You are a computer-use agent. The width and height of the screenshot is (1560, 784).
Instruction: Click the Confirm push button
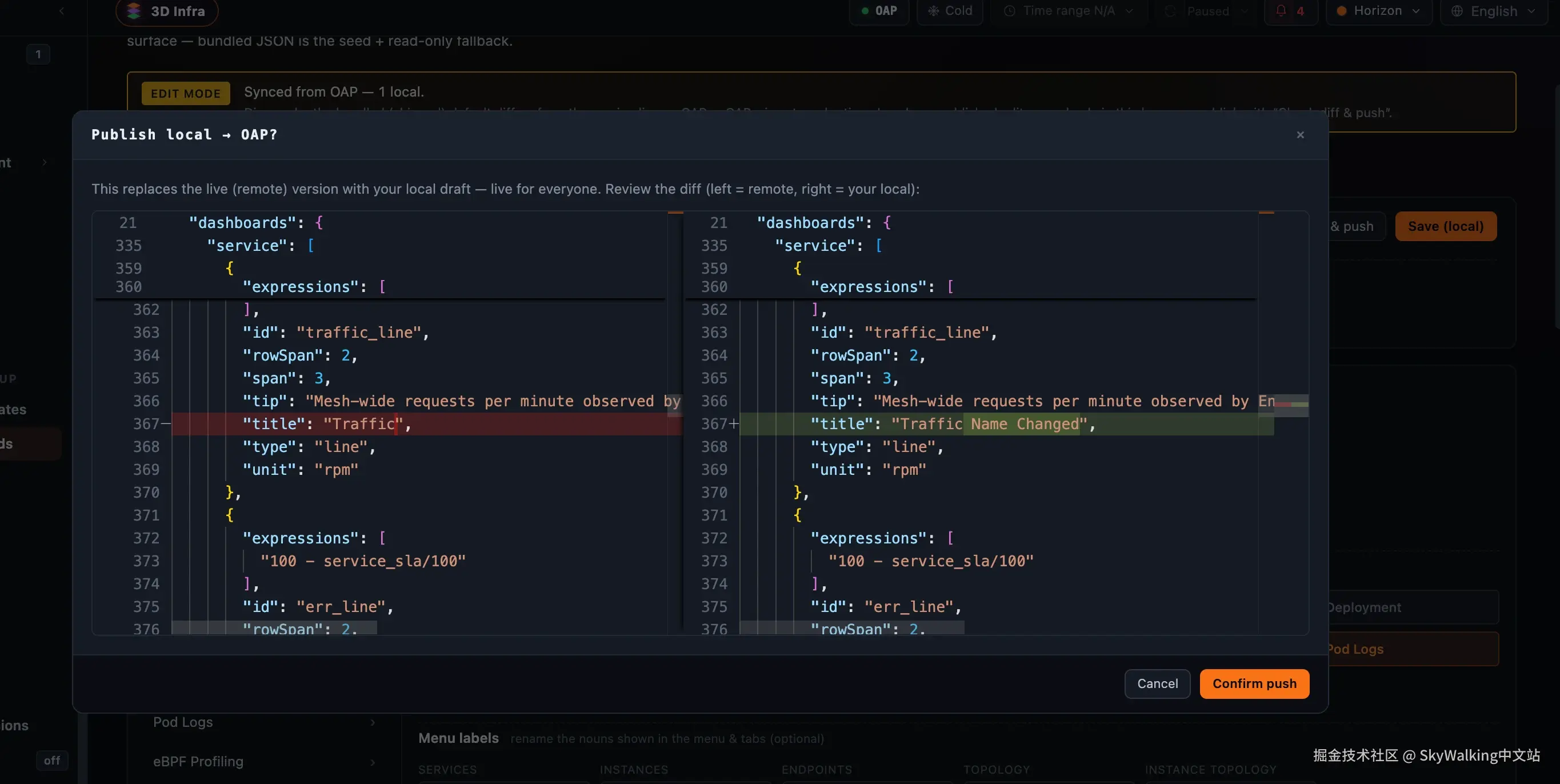pyautogui.click(x=1254, y=683)
